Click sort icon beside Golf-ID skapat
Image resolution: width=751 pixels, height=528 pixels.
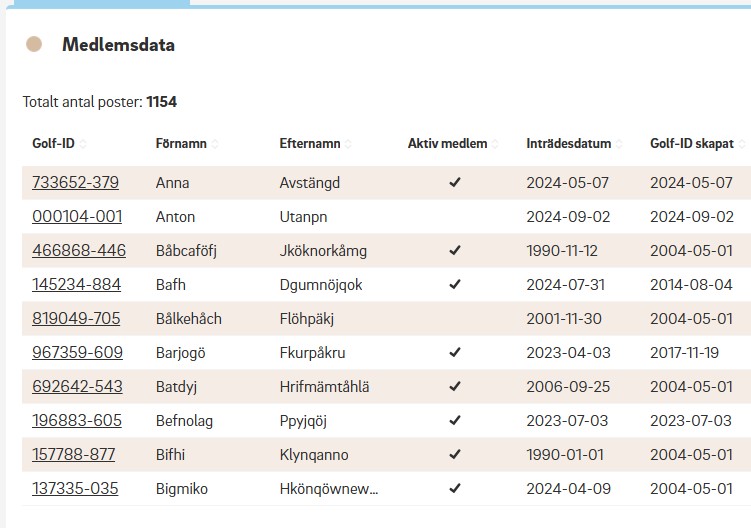point(742,144)
